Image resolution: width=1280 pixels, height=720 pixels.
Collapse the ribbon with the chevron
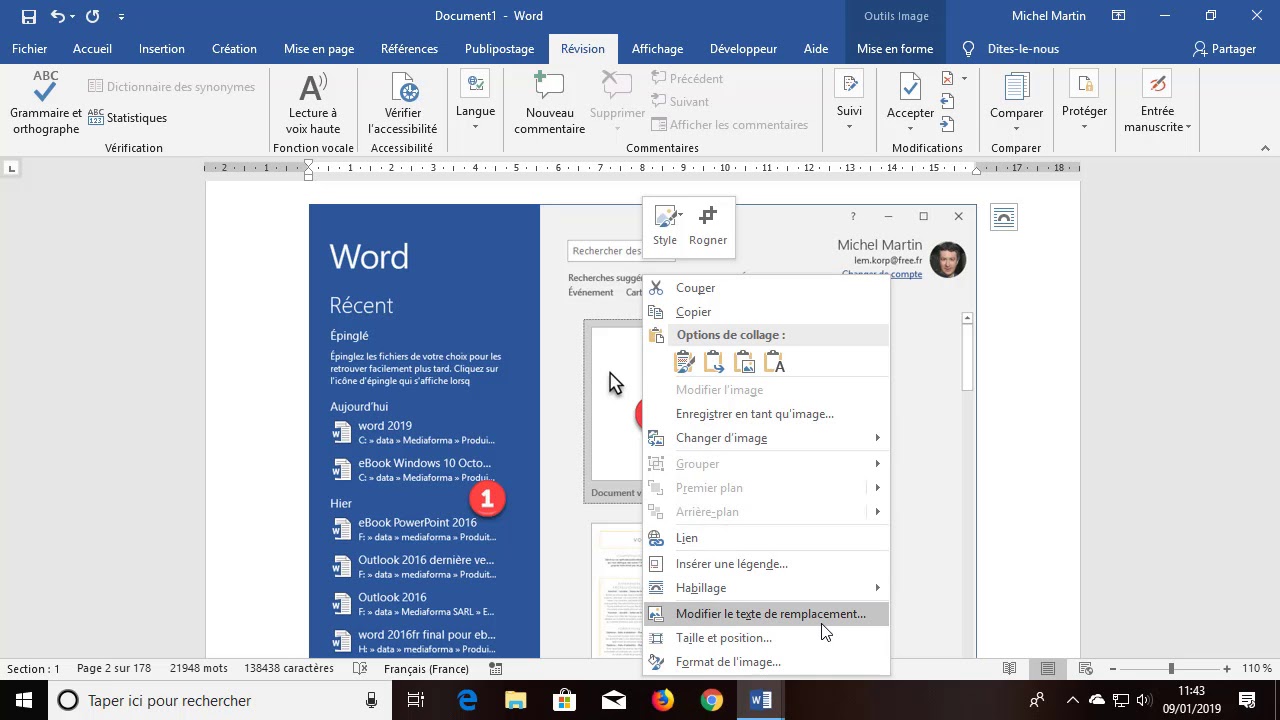pos(1265,148)
